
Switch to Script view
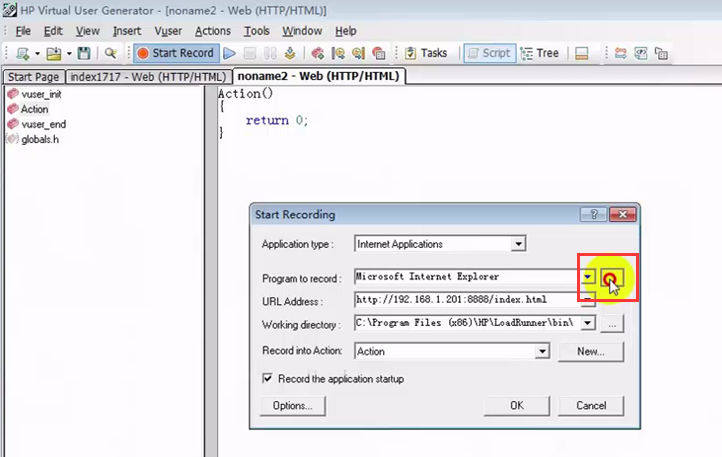[x=489, y=53]
